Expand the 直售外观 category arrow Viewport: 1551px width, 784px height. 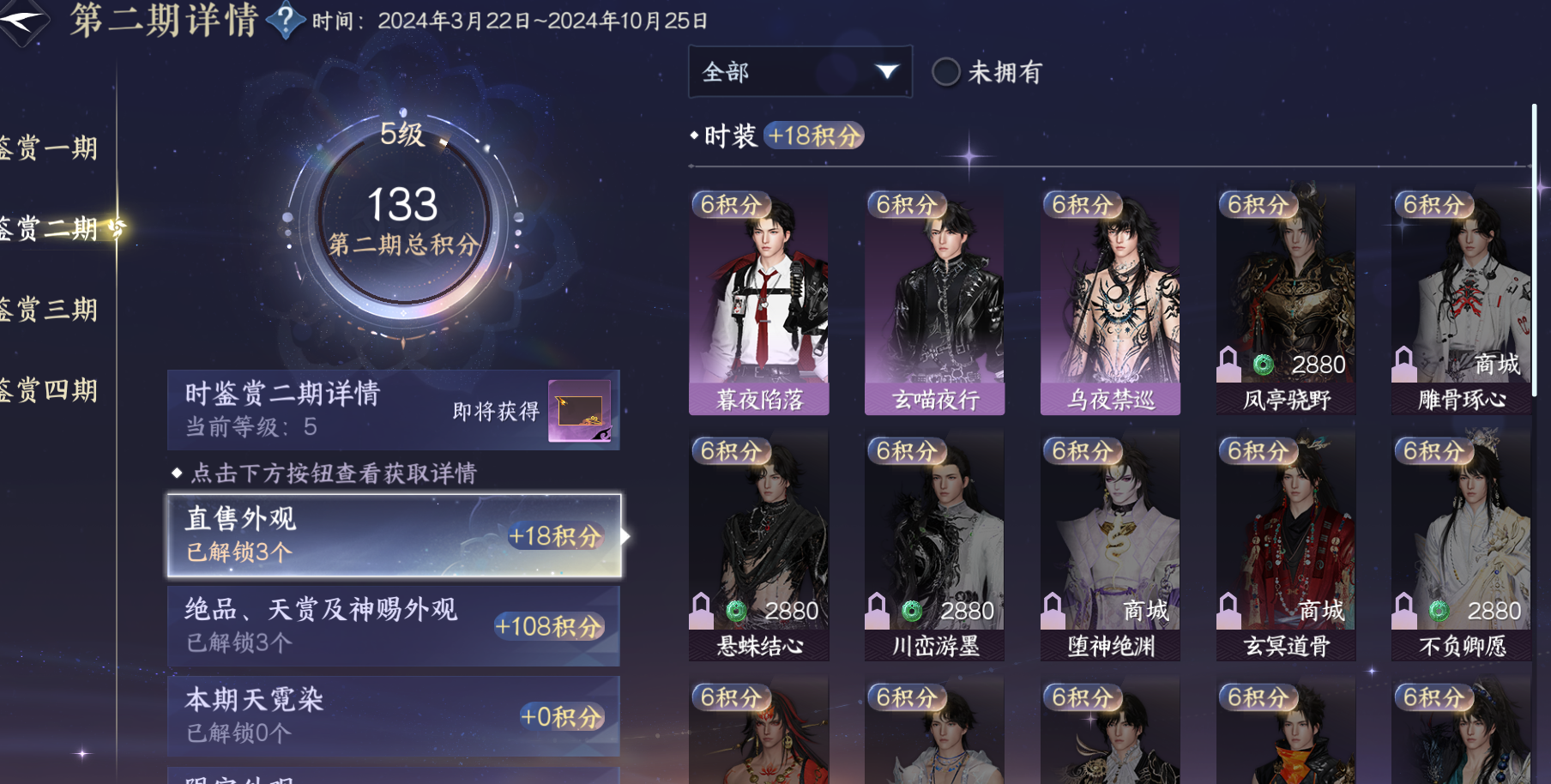click(x=626, y=536)
